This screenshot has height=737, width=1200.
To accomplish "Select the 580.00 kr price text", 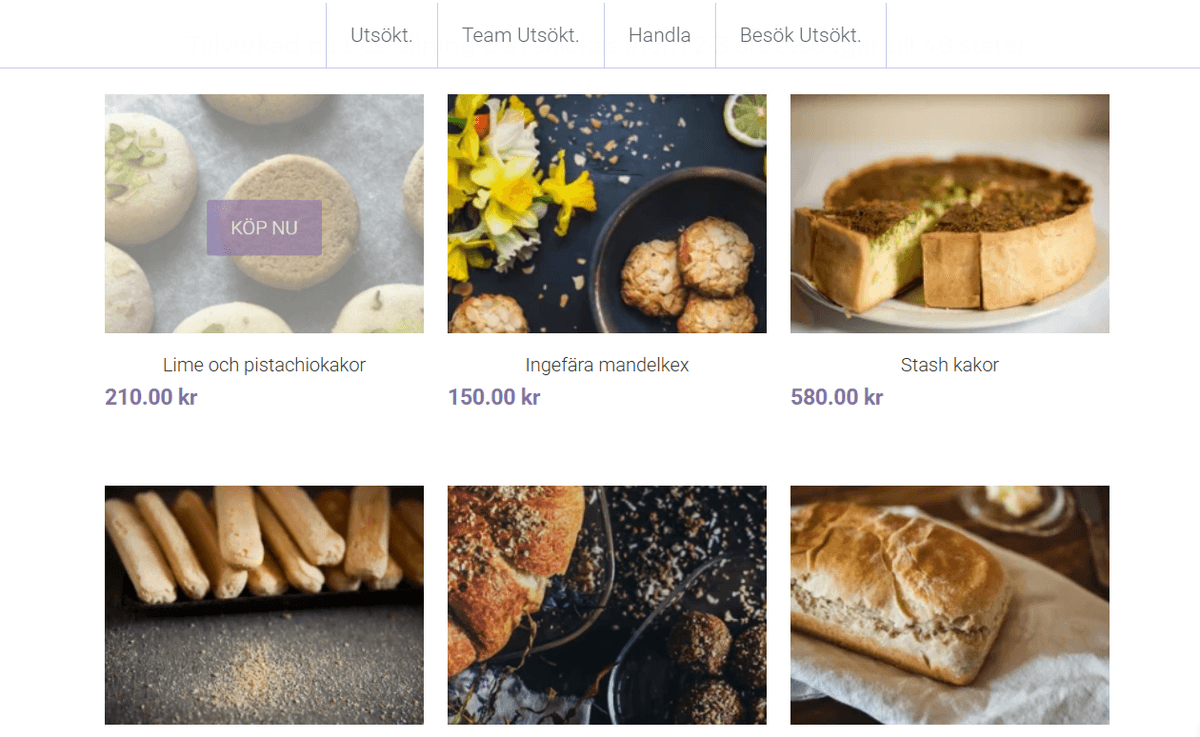I will (x=837, y=397).
